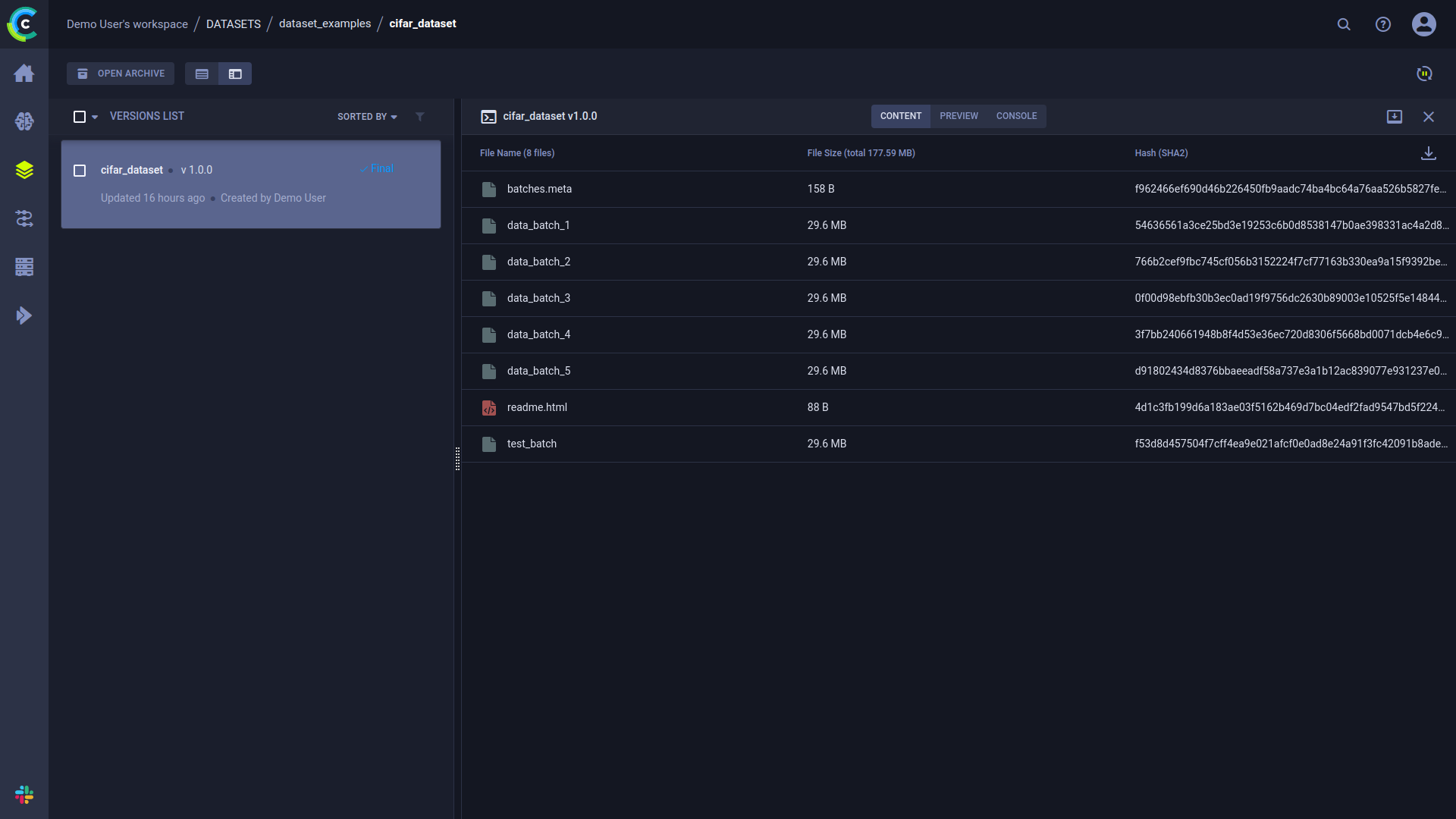Download the dataset files using download icon
Viewport: 1456px width, 819px height.
[x=1429, y=152]
